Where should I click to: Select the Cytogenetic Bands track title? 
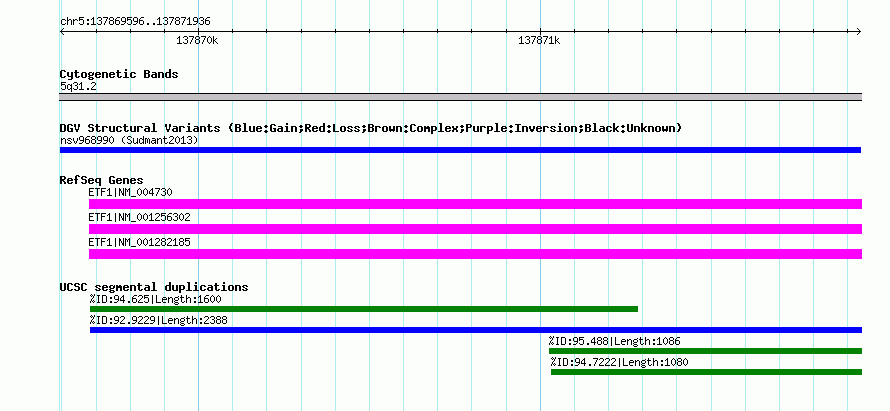coord(119,74)
